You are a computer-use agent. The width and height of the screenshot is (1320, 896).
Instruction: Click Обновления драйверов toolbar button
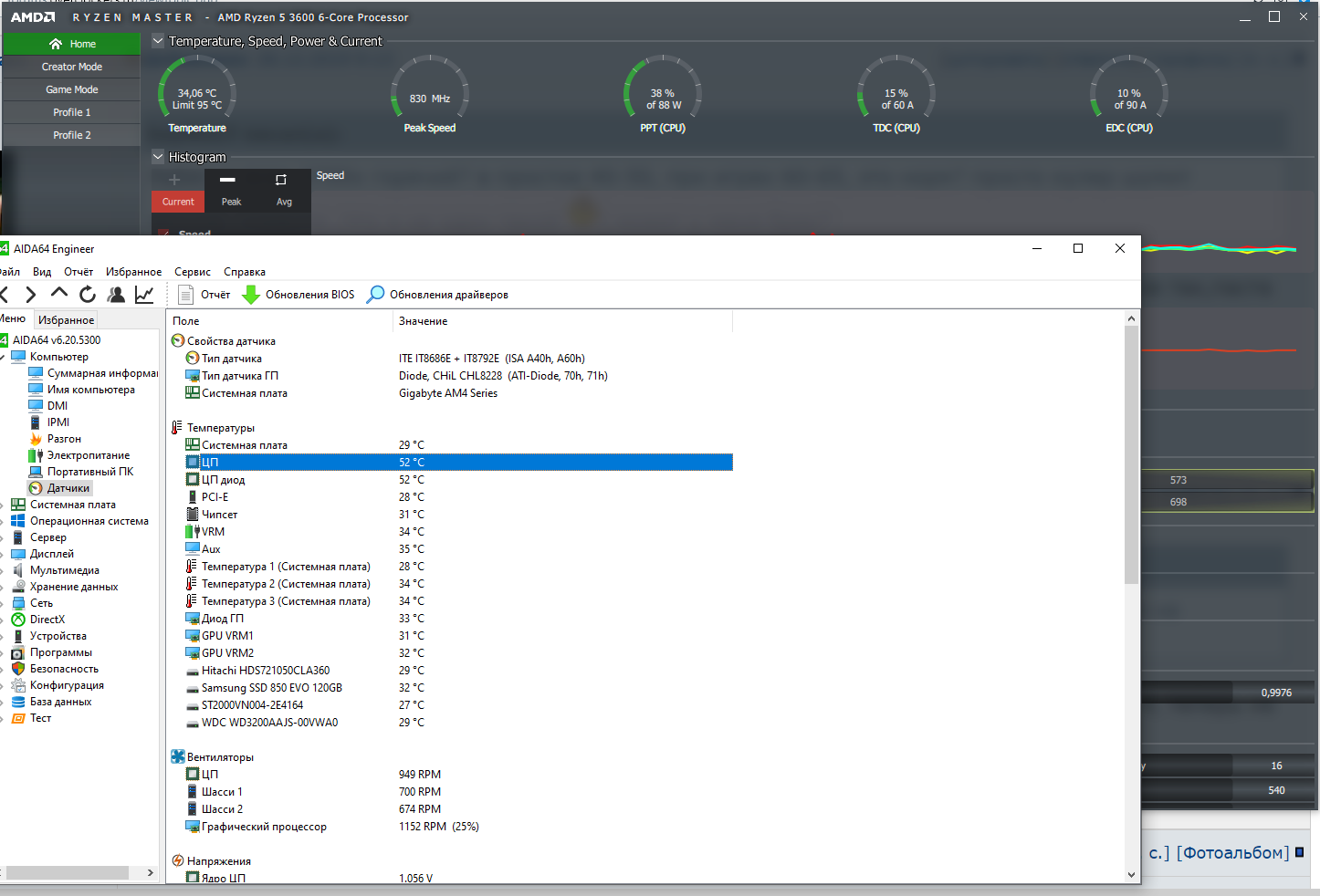pos(437,295)
